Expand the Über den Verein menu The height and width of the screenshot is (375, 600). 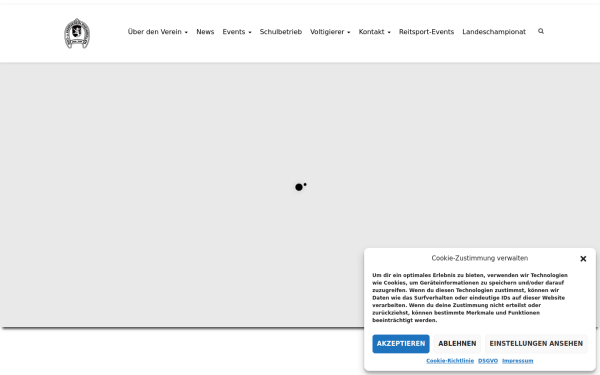pos(158,32)
